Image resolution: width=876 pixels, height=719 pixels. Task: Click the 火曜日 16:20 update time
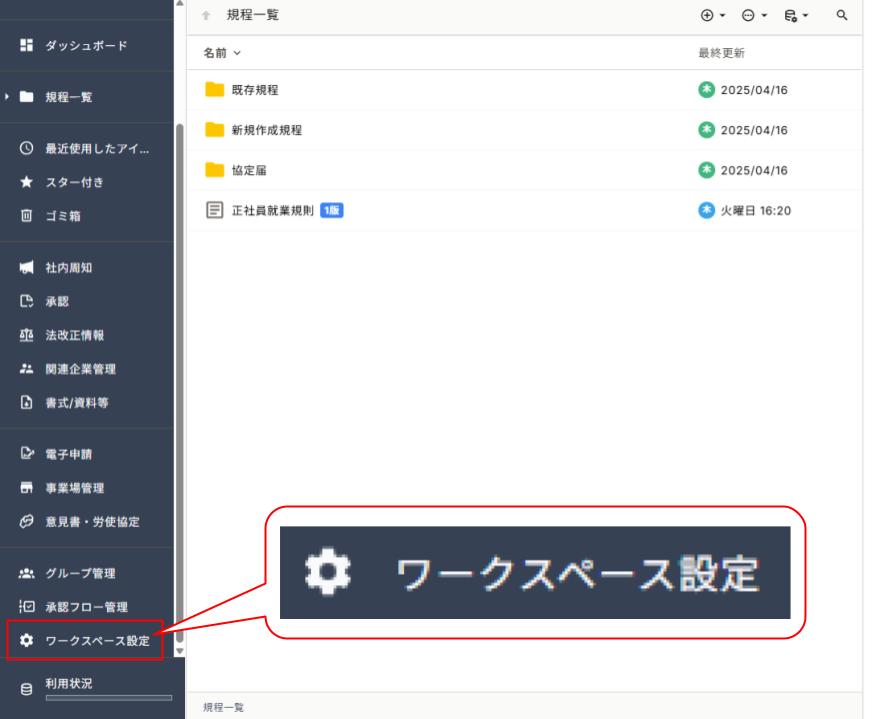point(756,211)
